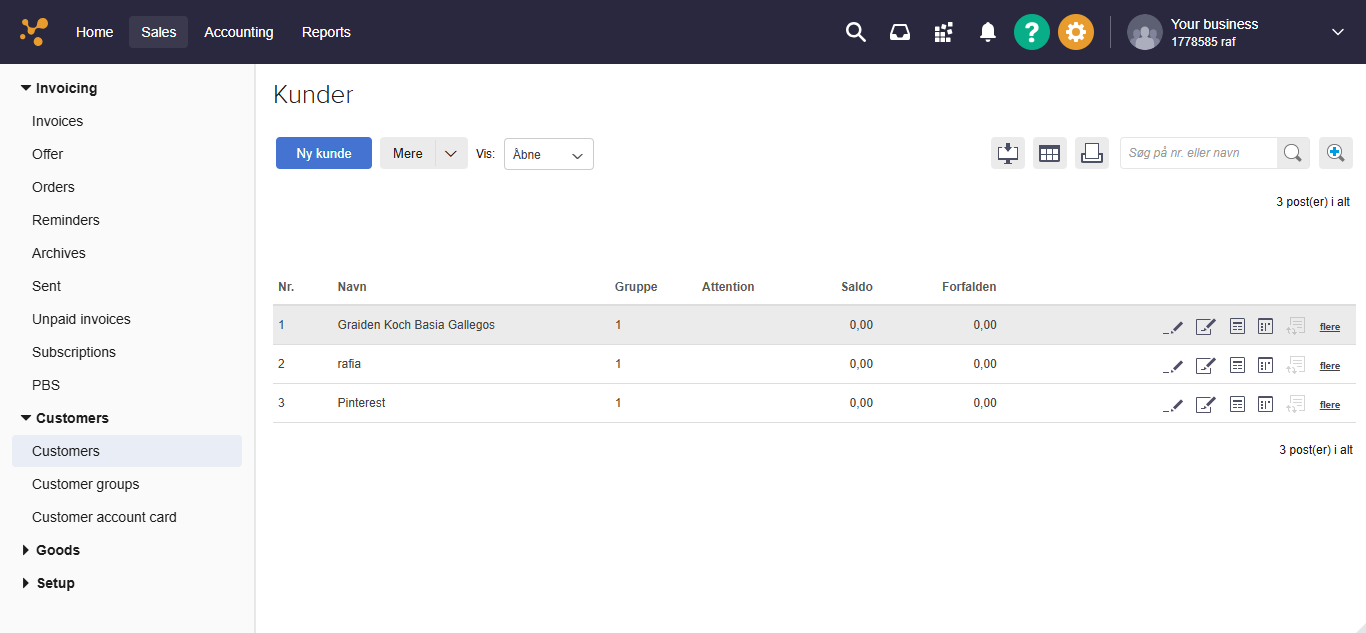
Task: Edit customer Pinterest with pencil icon
Action: click(1174, 404)
